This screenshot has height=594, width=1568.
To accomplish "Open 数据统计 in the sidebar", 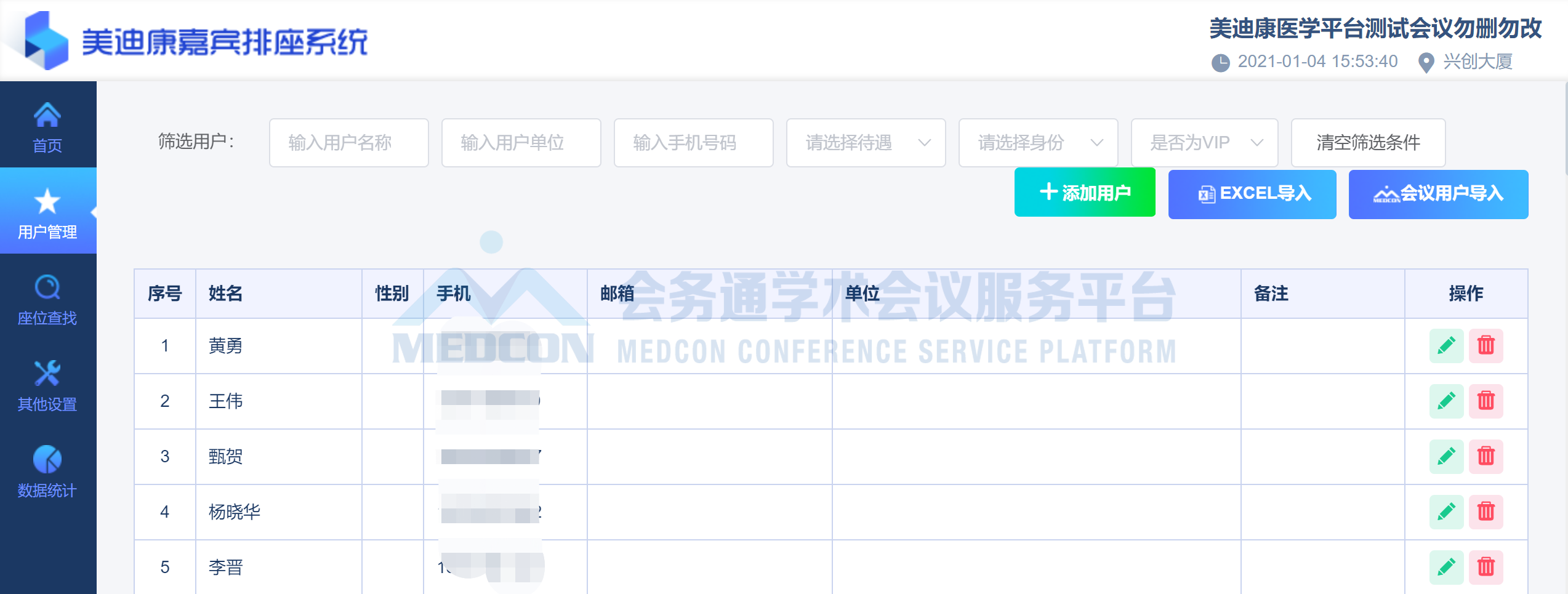I will pos(47,472).
